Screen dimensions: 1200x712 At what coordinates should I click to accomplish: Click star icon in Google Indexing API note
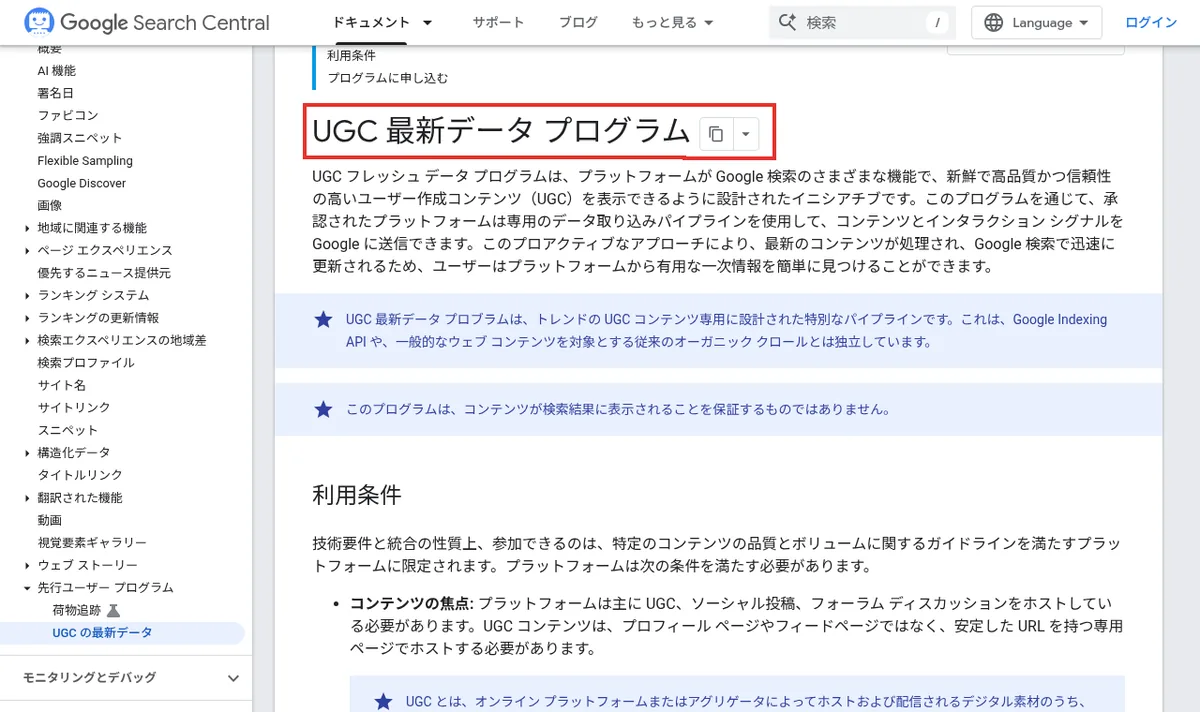click(323, 320)
